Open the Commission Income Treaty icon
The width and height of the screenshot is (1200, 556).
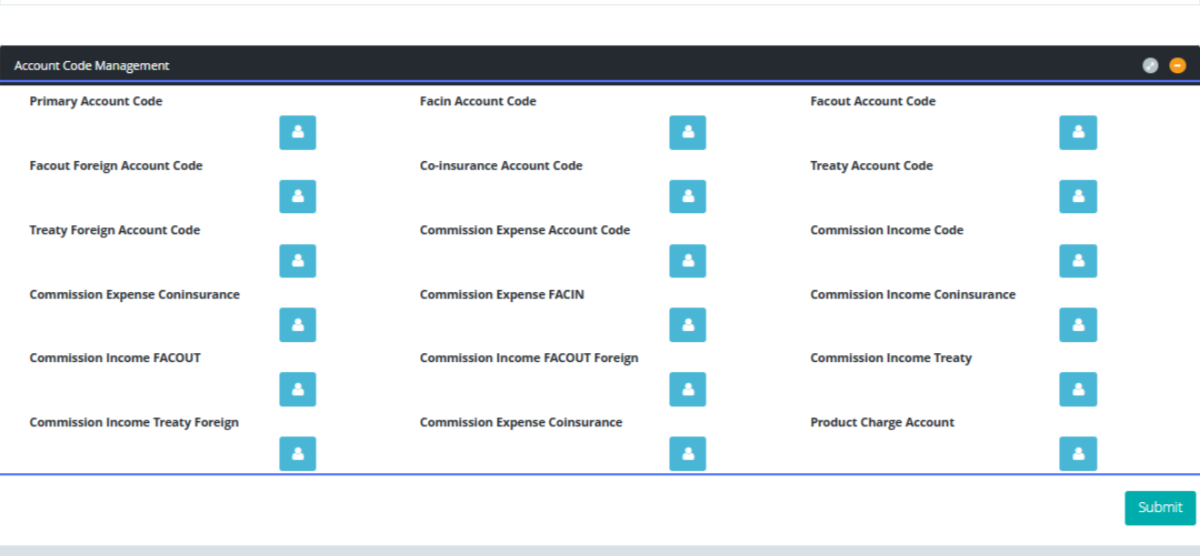click(x=1077, y=389)
